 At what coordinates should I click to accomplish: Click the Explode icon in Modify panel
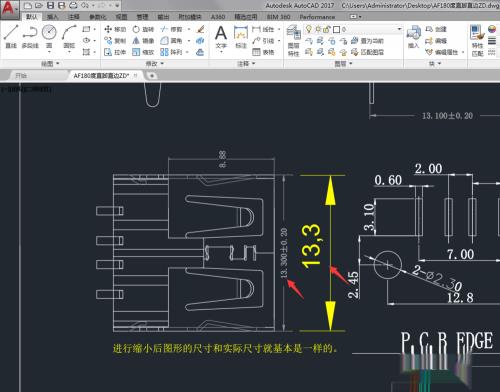pyautogui.click(x=200, y=41)
